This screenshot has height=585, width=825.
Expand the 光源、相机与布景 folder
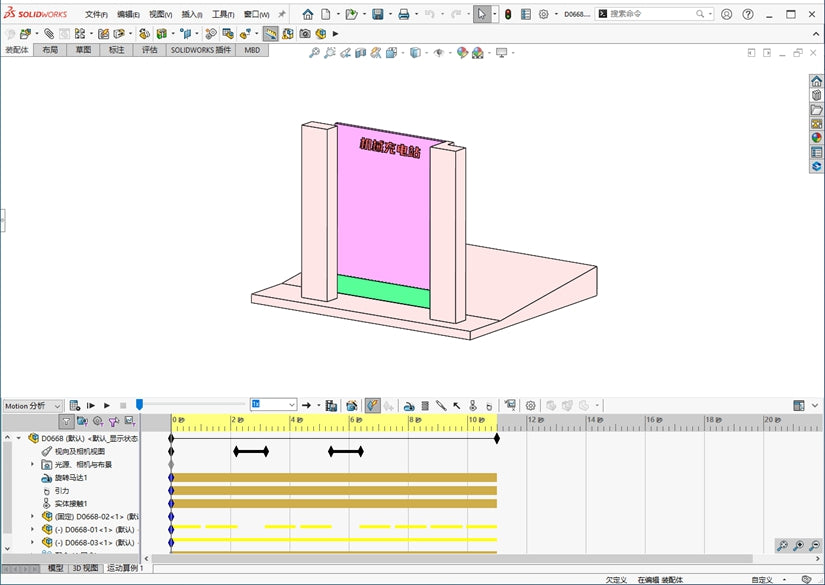click(32, 465)
